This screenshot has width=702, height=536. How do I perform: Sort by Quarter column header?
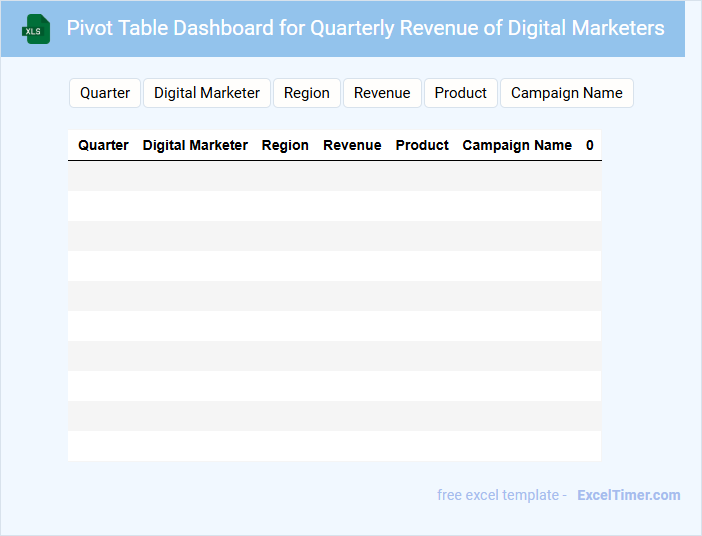(103, 145)
